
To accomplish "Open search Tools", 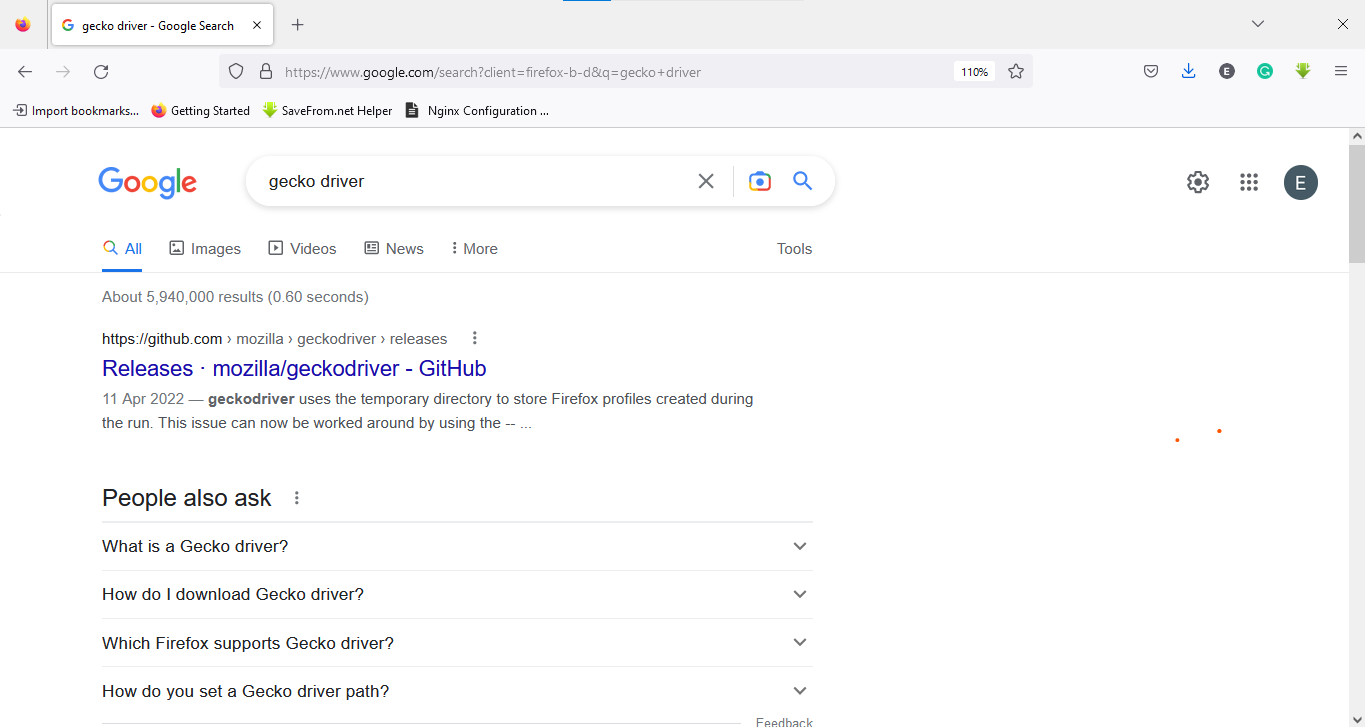I will pyautogui.click(x=794, y=249).
